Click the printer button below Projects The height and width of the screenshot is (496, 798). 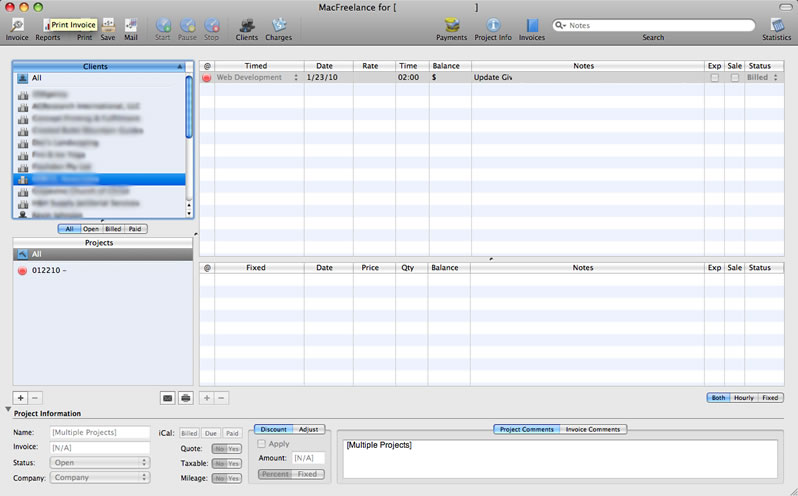186,398
